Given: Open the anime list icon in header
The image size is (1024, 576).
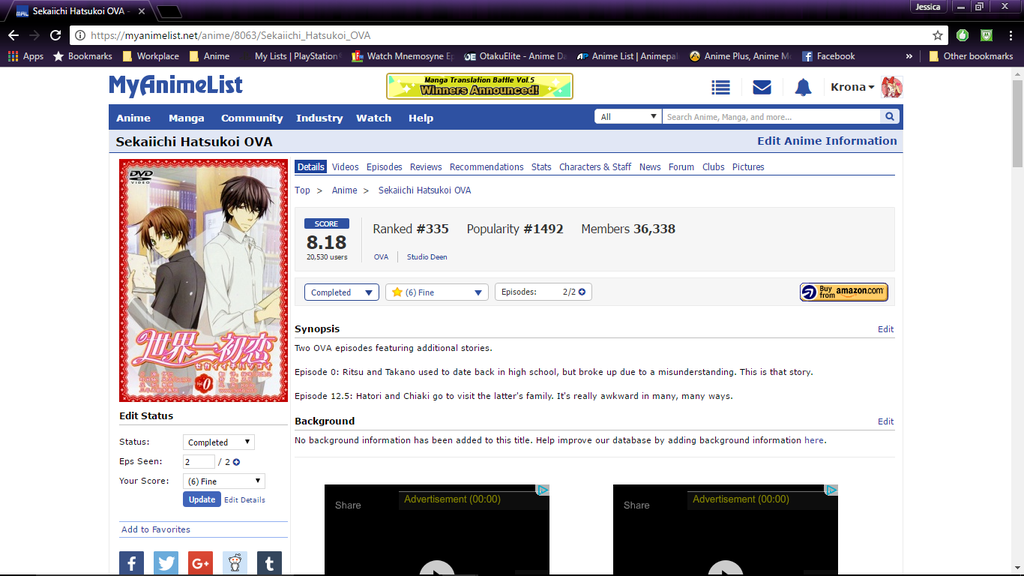Looking at the screenshot, I should [x=720, y=87].
